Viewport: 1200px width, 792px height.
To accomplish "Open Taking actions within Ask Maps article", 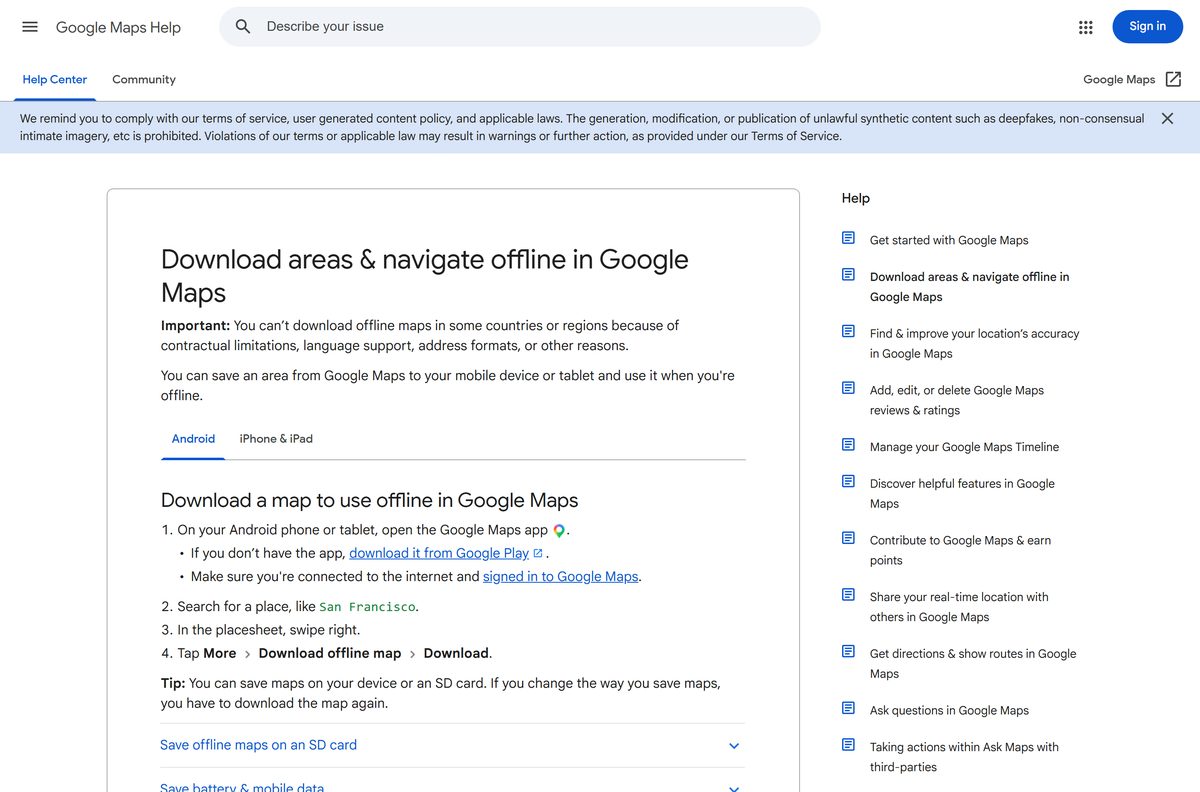I will 964,757.
